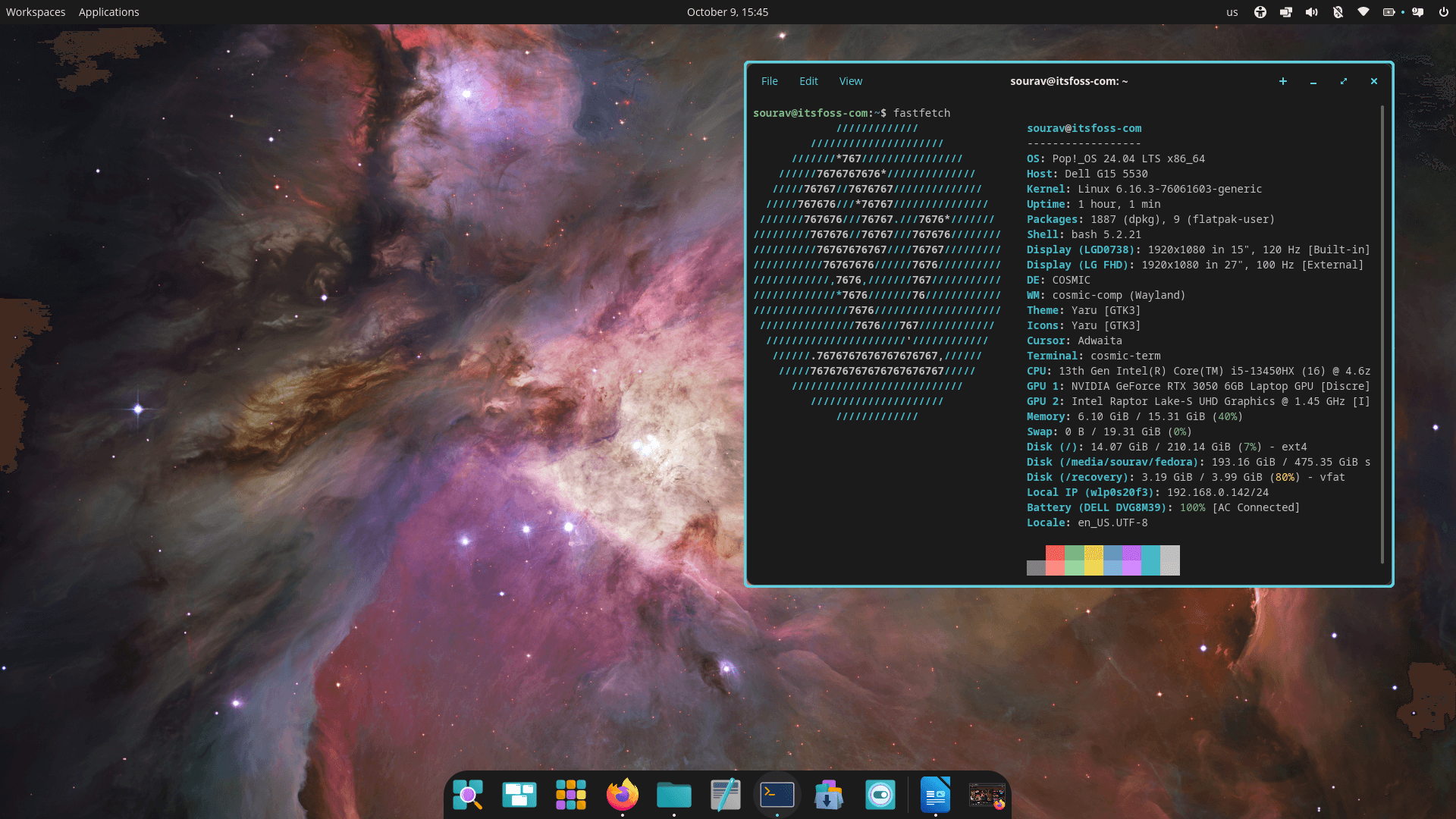Open the battery status dropdown
Image resolution: width=1456 pixels, height=819 pixels.
[x=1390, y=12]
